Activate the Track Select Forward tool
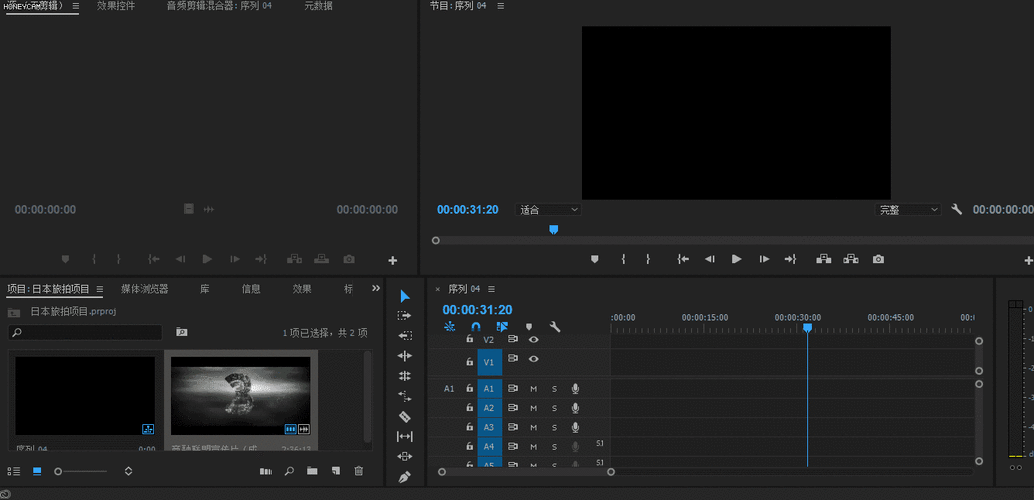The height and width of the screenshot is (500, 1034). (x=405, y=316)
